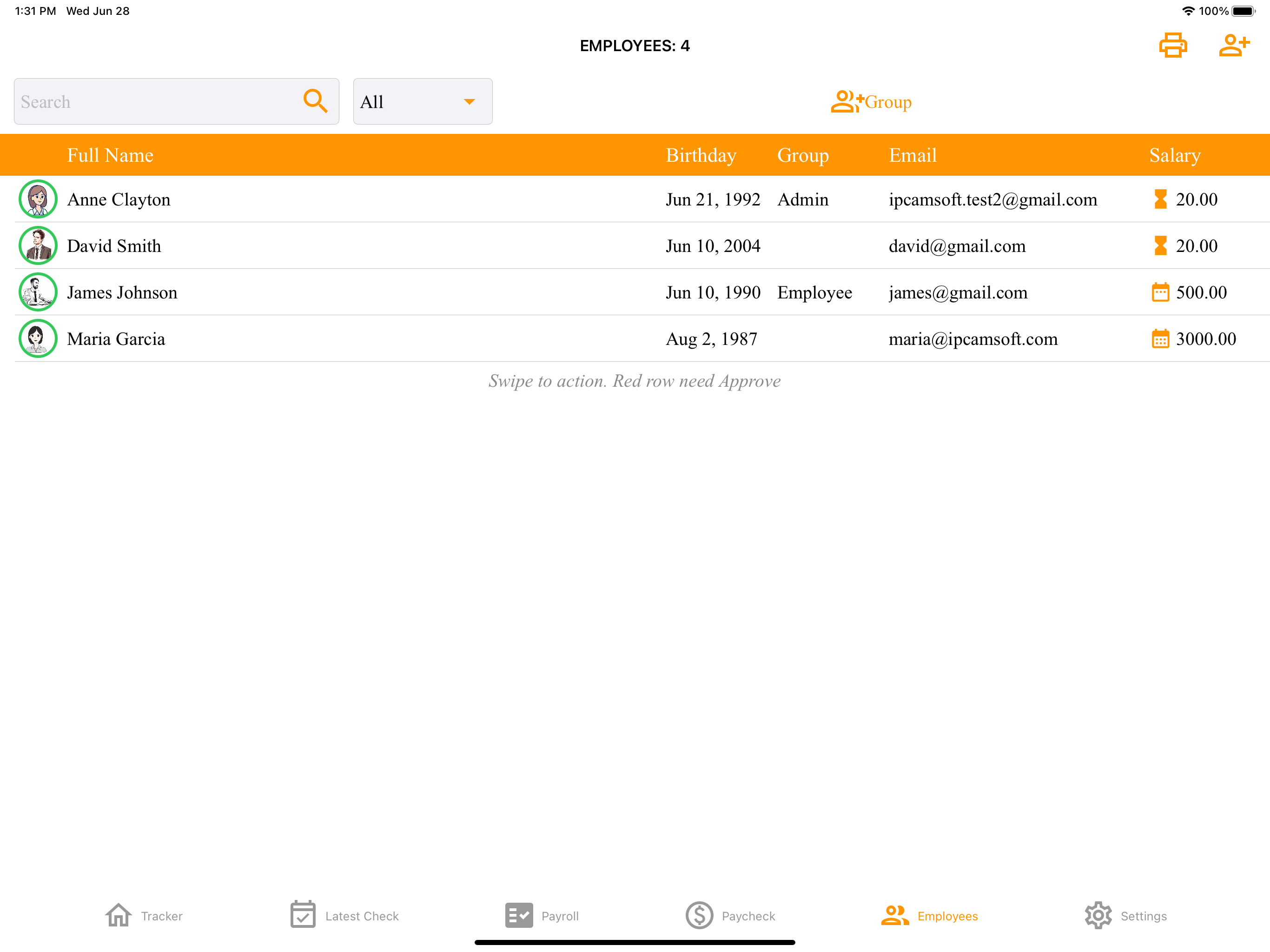Image resolution: width=1270 pixels, height=952 pixels.
Task: Click the battery indicator in status bar
Action: (x=1244, y=11)
